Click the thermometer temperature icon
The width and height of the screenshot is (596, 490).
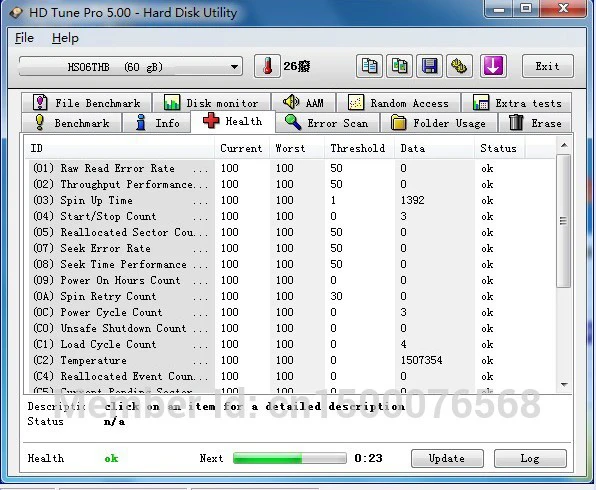coord(268,66)
